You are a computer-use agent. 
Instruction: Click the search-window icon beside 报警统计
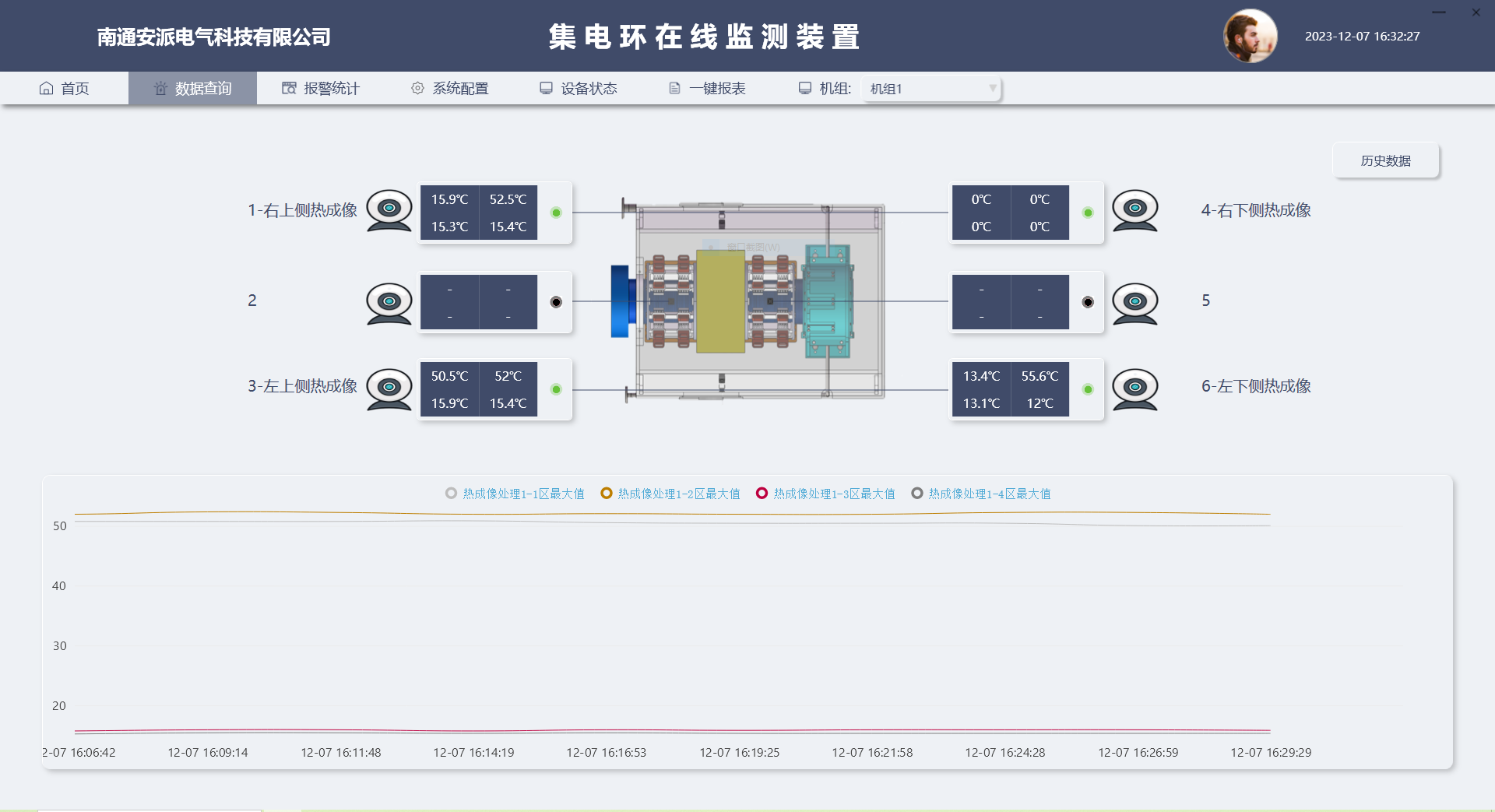click(x=289, y=88)
